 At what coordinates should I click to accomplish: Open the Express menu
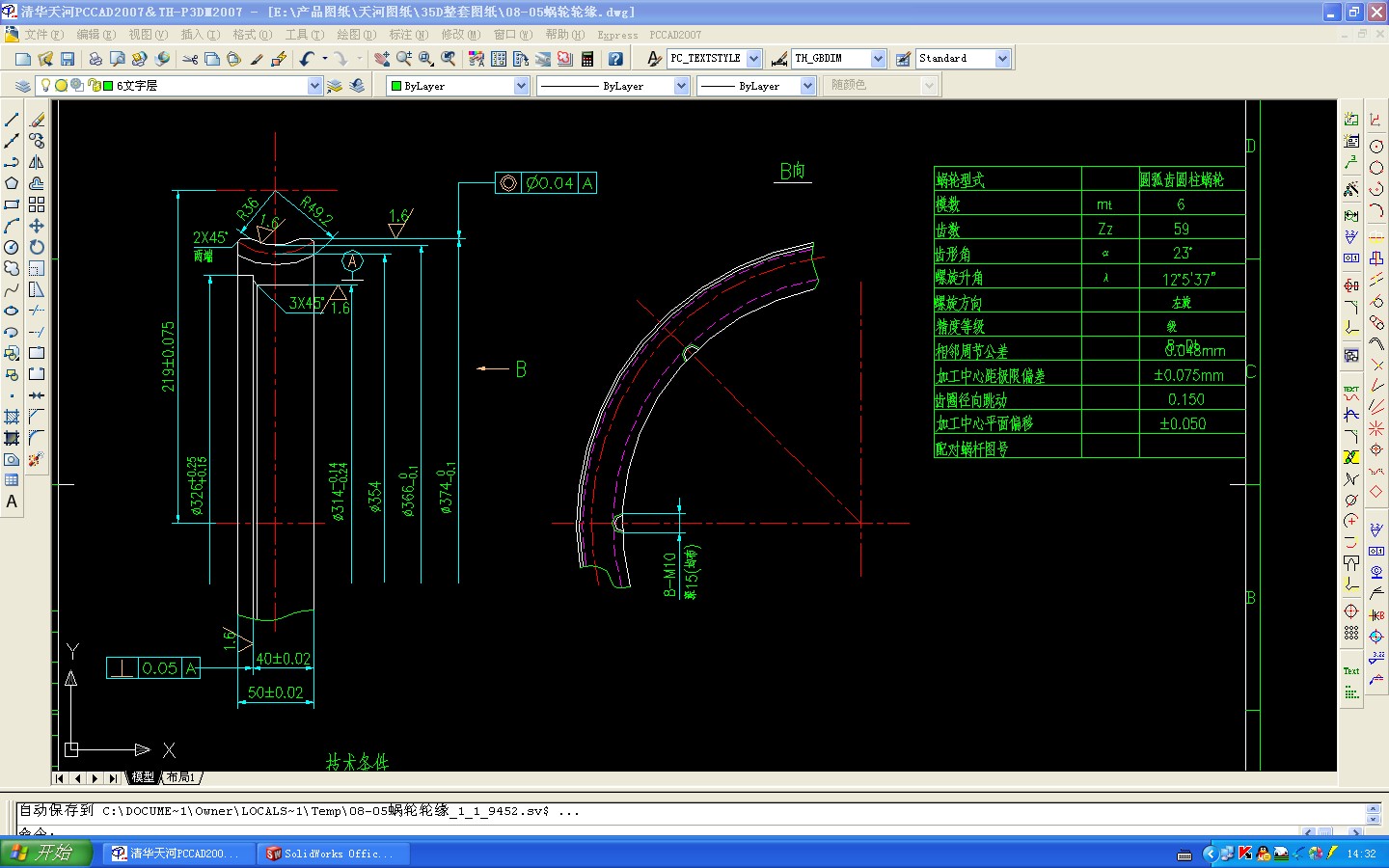click(617, 35)
